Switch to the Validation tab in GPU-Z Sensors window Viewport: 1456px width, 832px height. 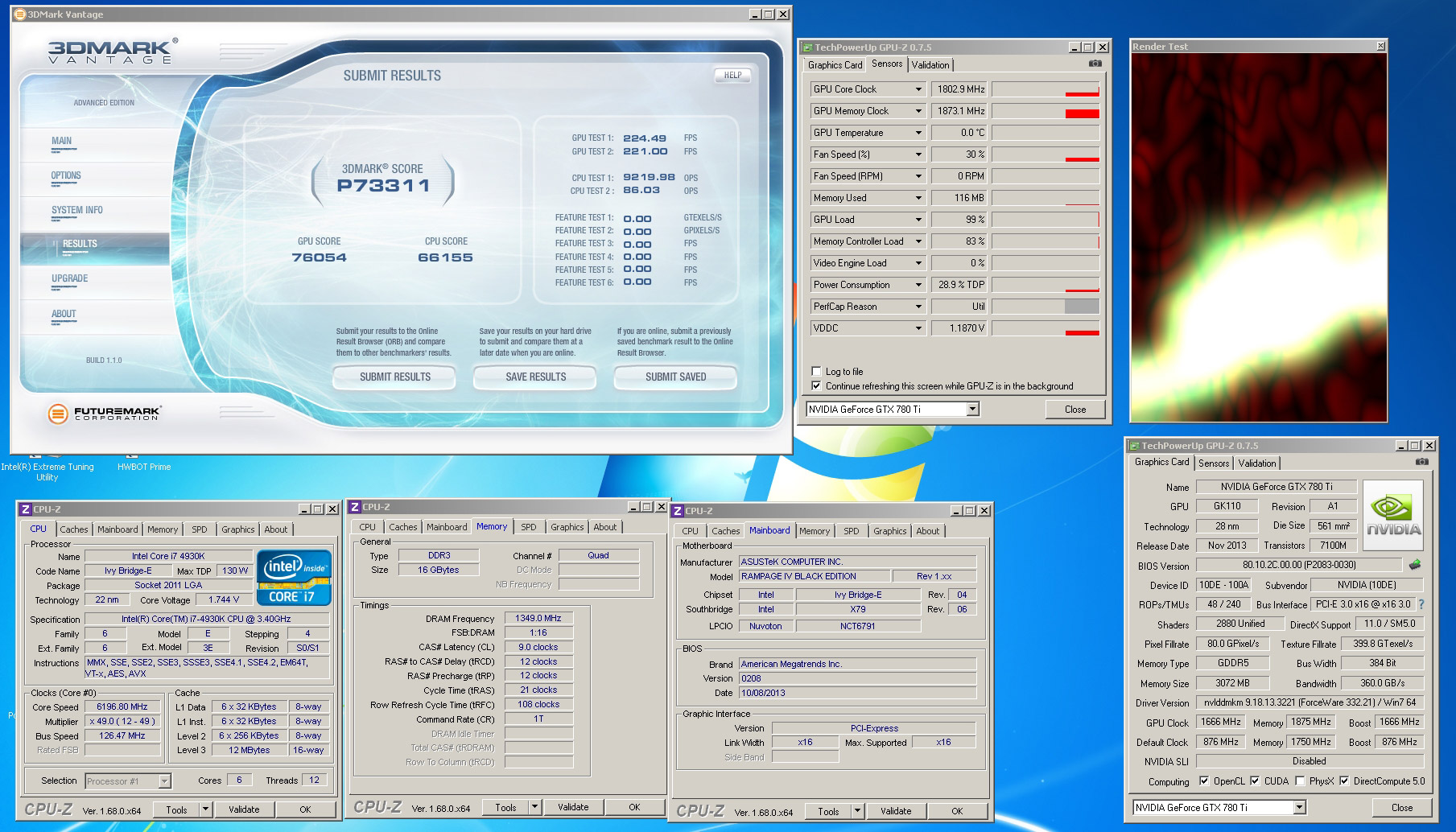click(930, 65)
